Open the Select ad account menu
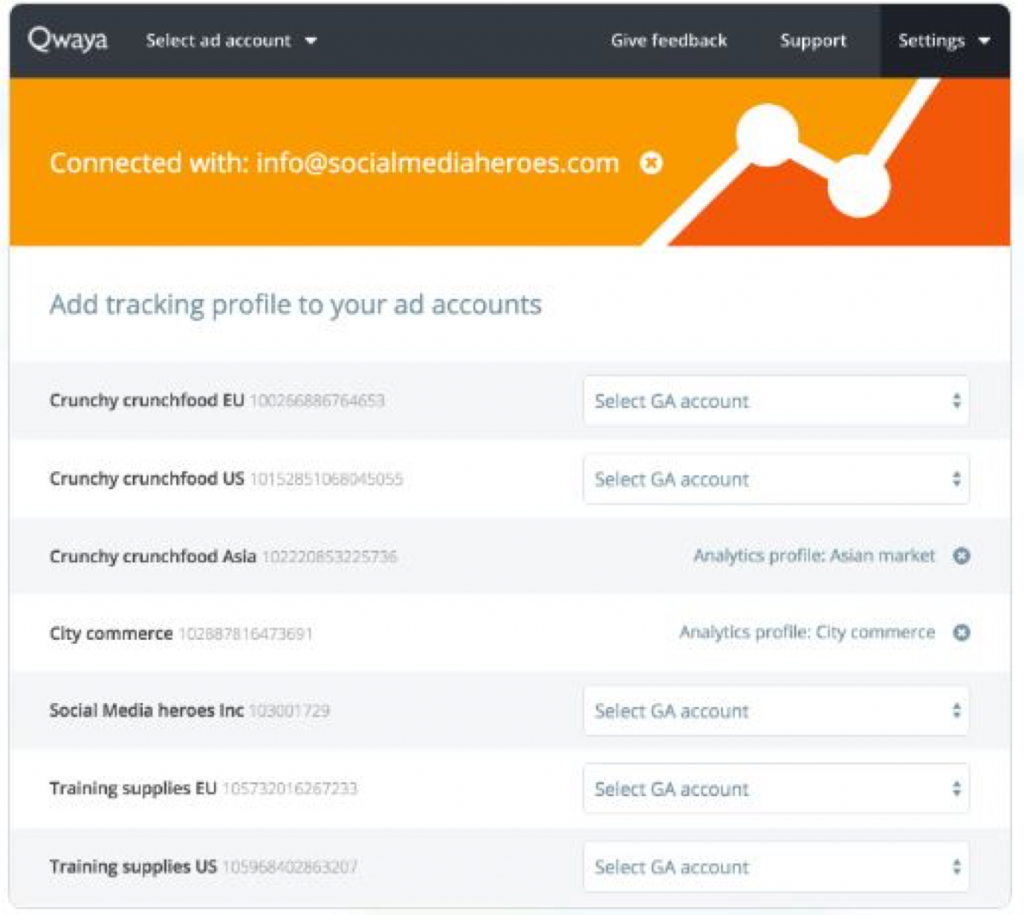1024x915 pixels. tap(231, 40)
